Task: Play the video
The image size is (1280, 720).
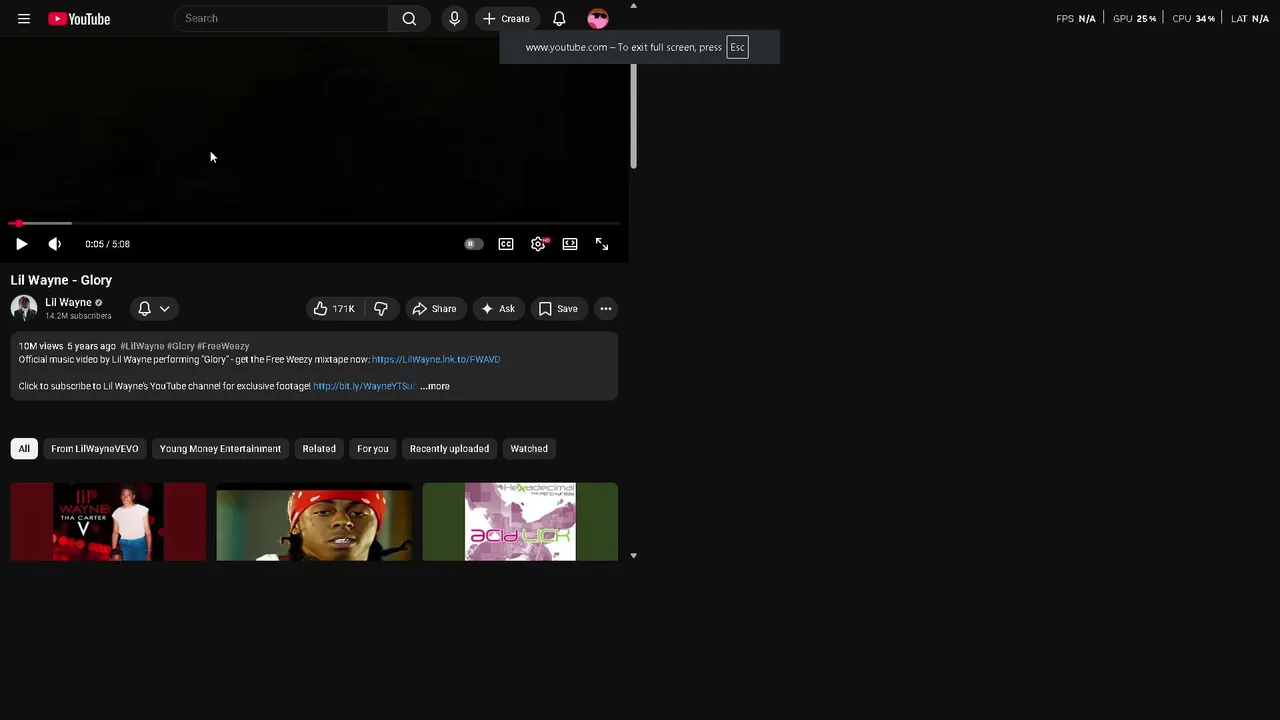Action: (21, 244)
